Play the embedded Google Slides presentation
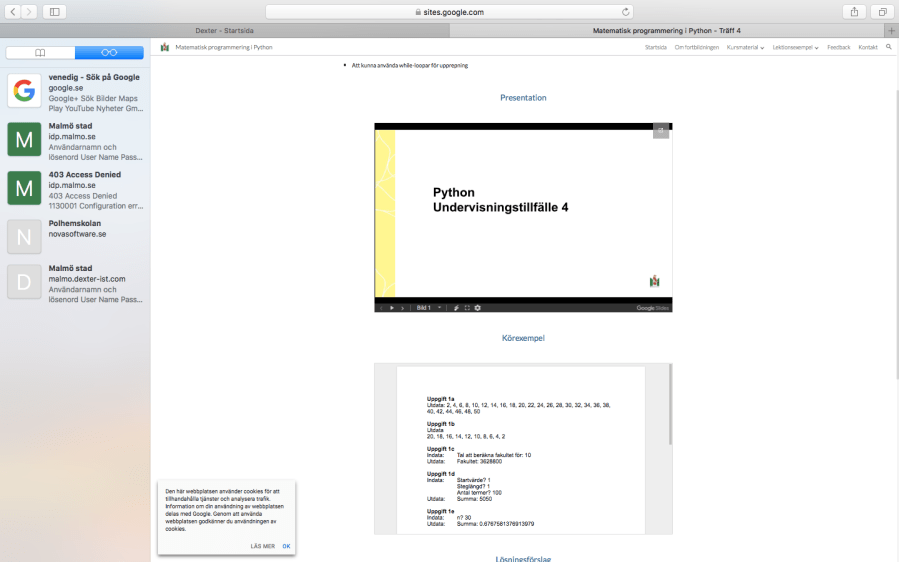The height and width of the screenshot is (562, 899). click(x=391, y=307)
